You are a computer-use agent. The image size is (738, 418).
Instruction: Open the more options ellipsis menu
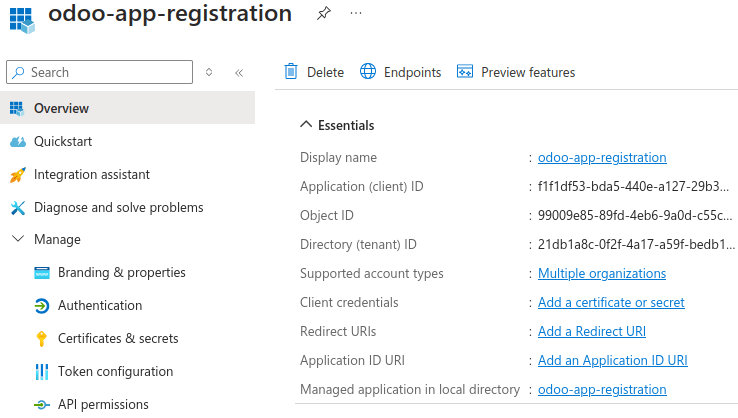pyautogui.click(x=356, y=14)
